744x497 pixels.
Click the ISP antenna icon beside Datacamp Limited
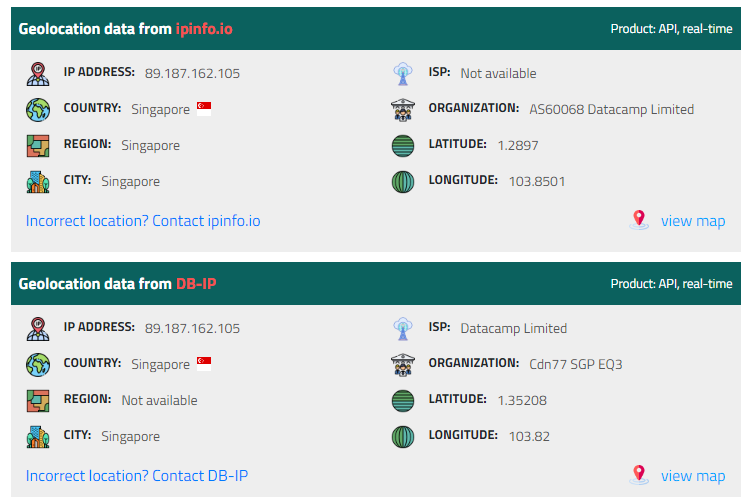pyautogui.click(x=402, y=328)
